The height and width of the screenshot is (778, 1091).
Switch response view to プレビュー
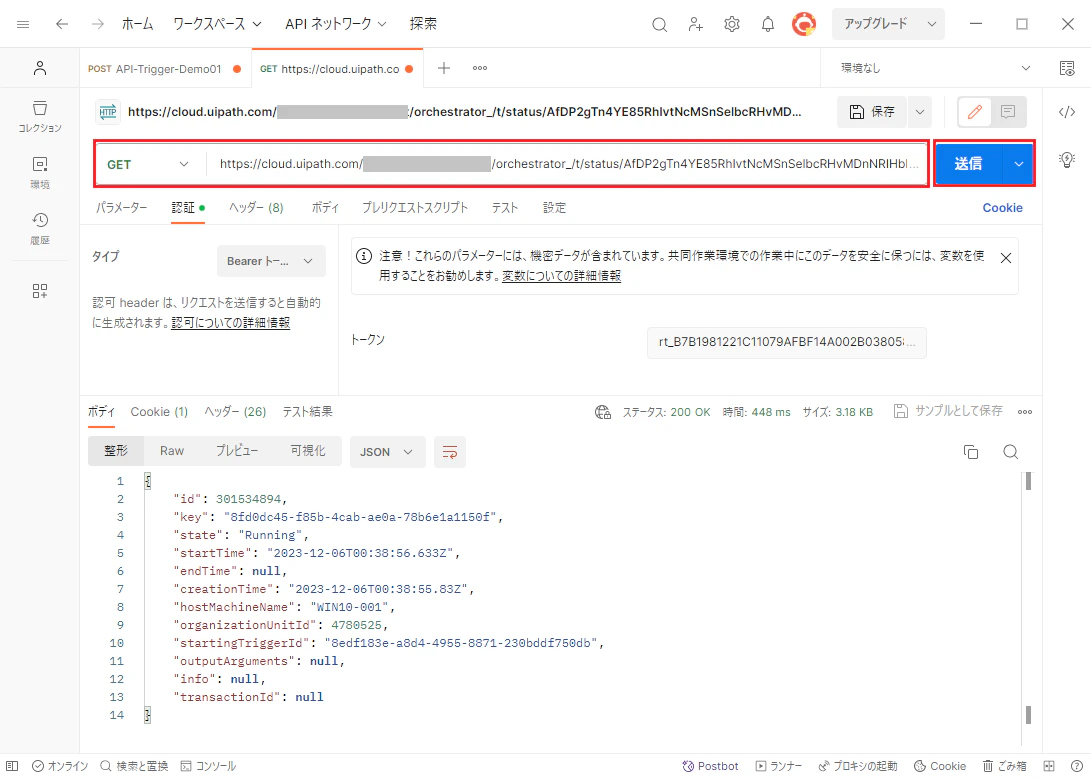(237, 452)
